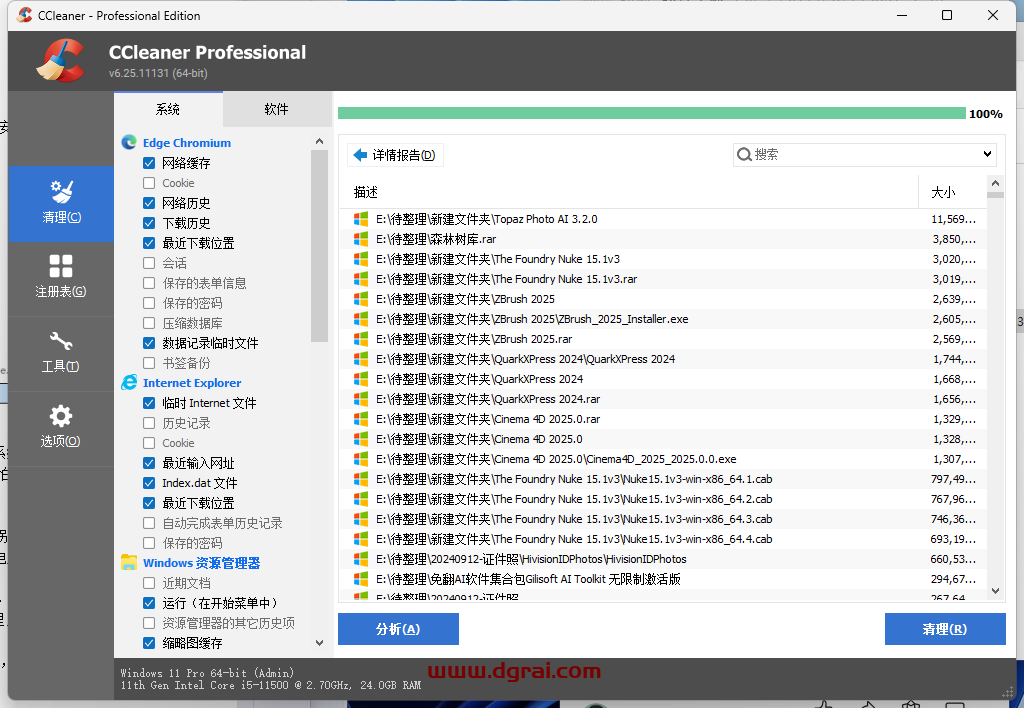Enable 近期文档 checkbox
This screenshot has width=1024, height=708.
pyautogui.click(x=149, y=583)
